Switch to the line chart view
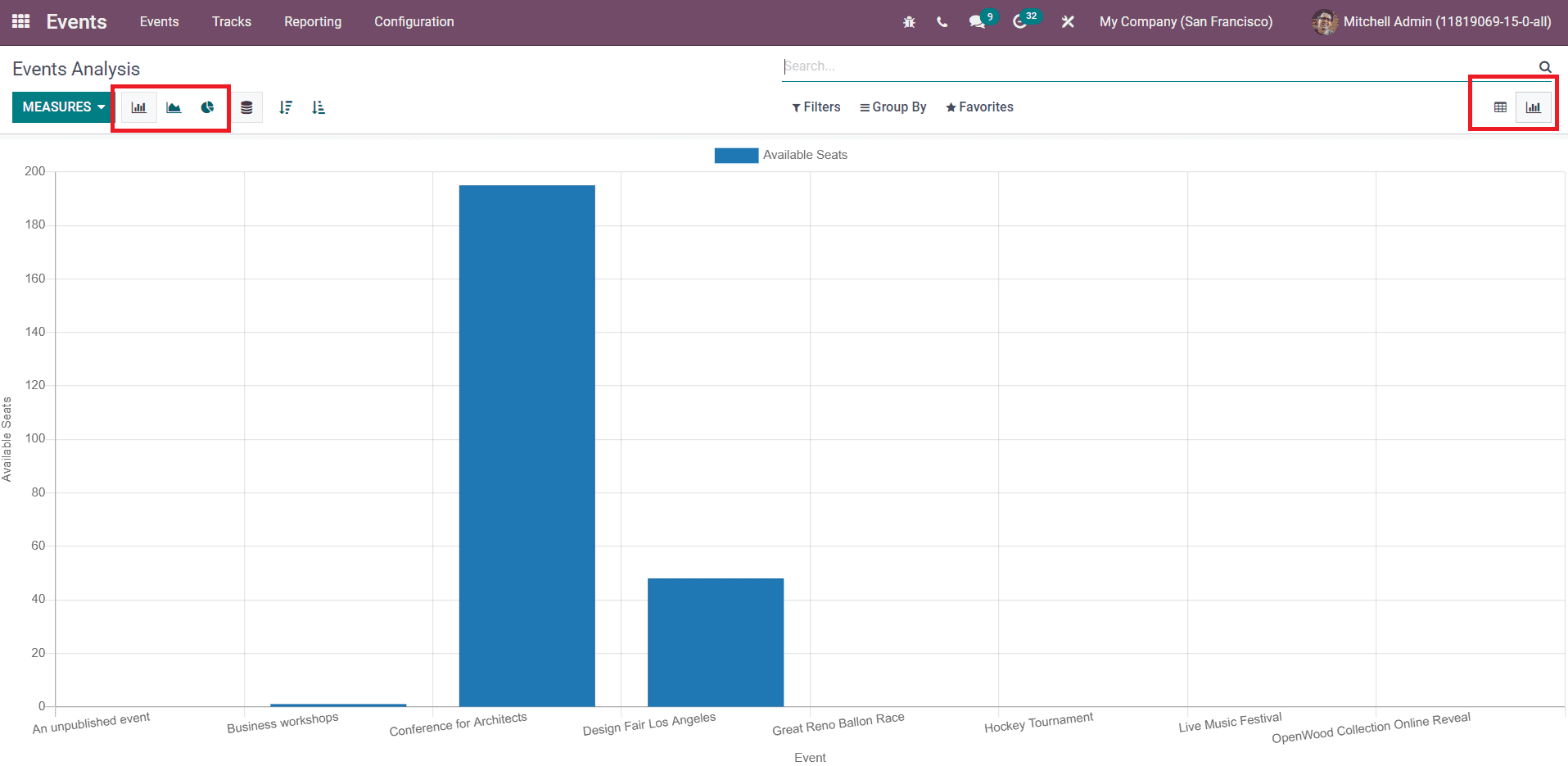Image resolution: width=1568 pixels, height=766 pixels. [x=173, y=107]
